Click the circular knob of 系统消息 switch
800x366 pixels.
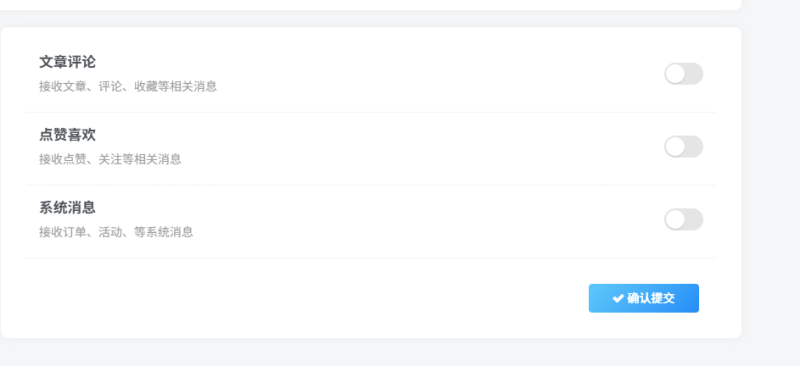tap(675, 219)
